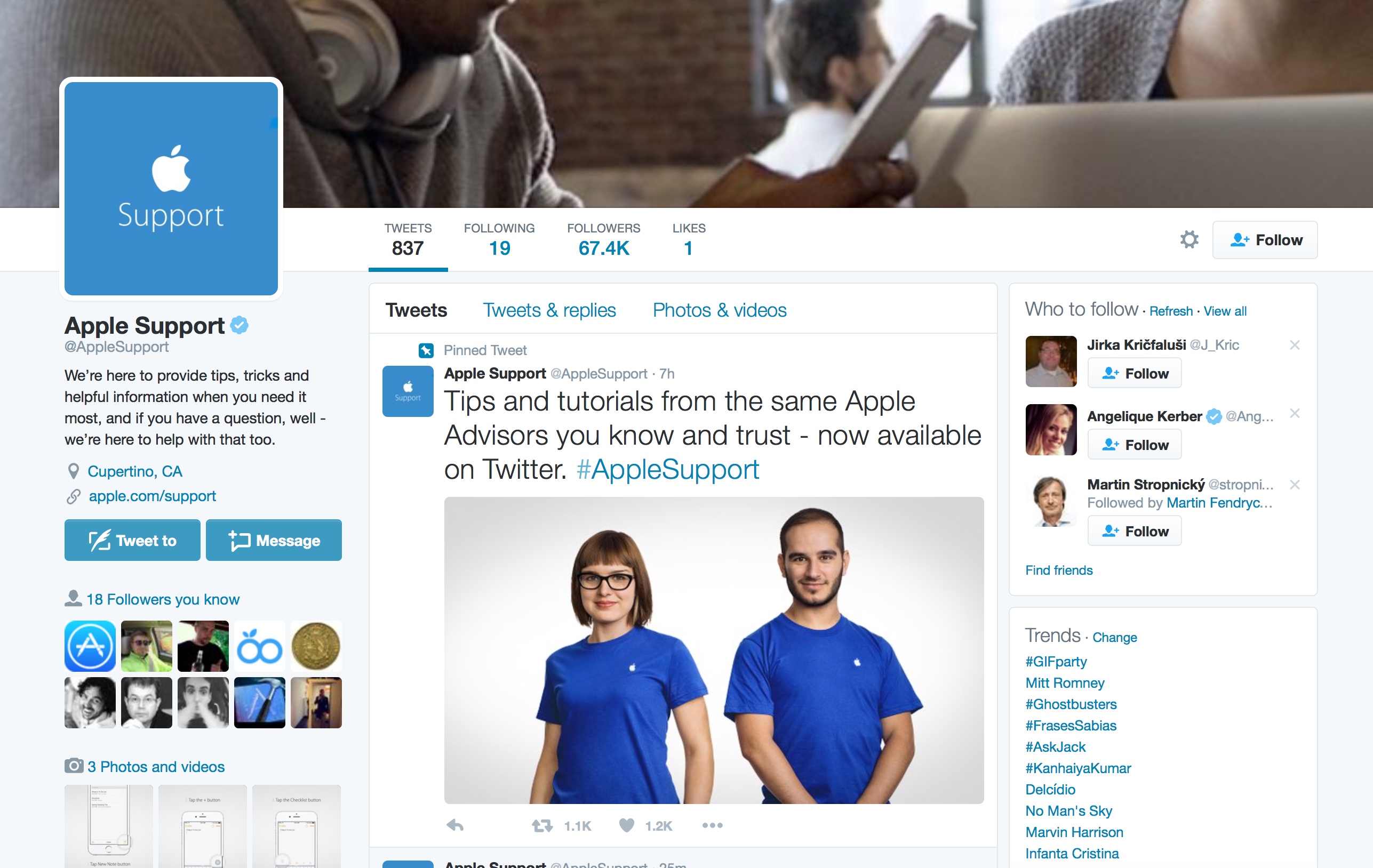1373x868 pixels.
Task: Open the #Ghostbusters trend
Action: click(1071, 704)
